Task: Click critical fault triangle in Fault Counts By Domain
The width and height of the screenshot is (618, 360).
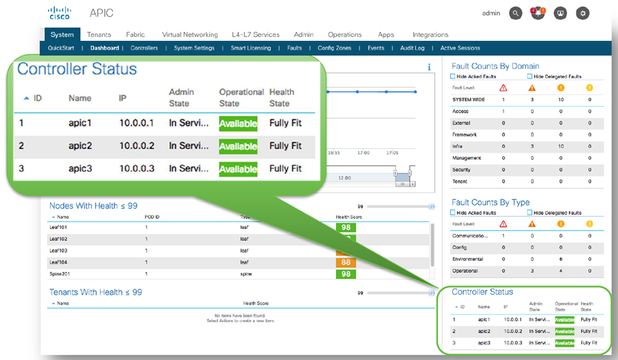Action: pos(503,88)
